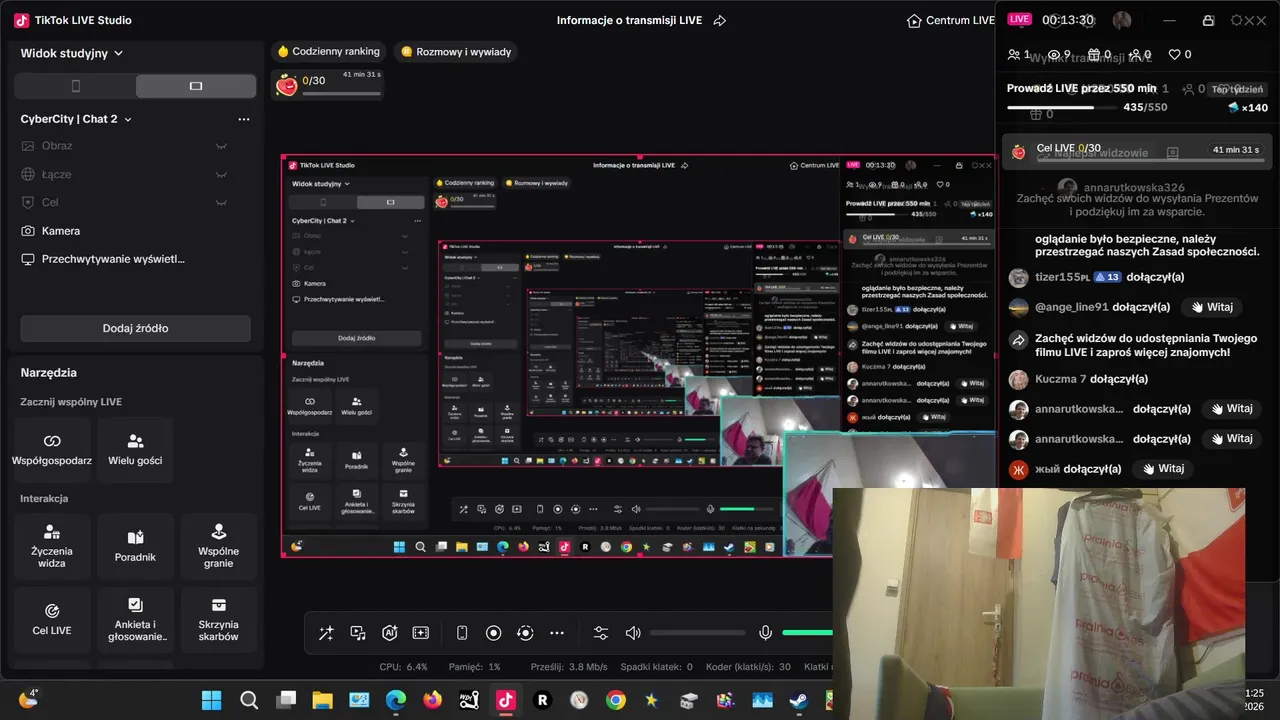The height and width of the screenshot is (720, 1280).
Task: Open the Cel LIVE tool
Action: [52, 620]
